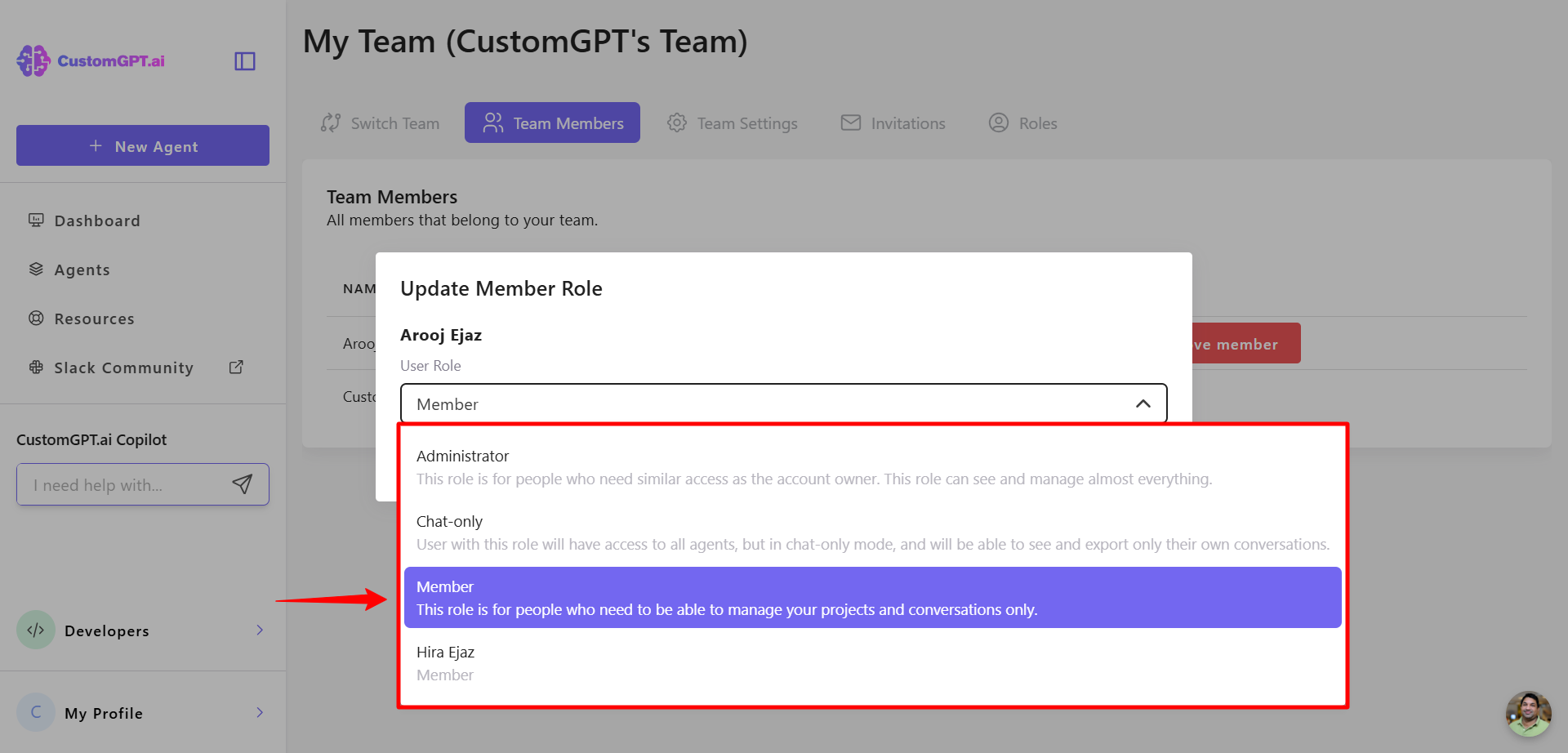
Task: Click the Roles user-circle icon
Action: pyautogui.click(x=999, y=123)
